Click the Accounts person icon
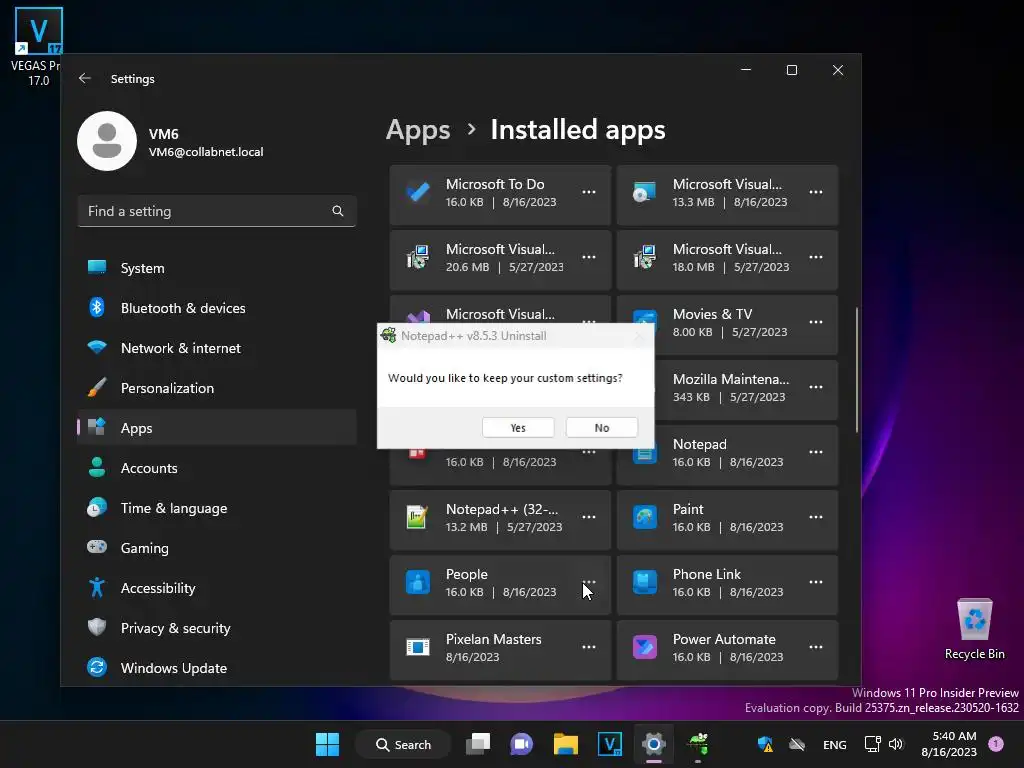This screenshot has height=768, width=1024. pos(97,468)
